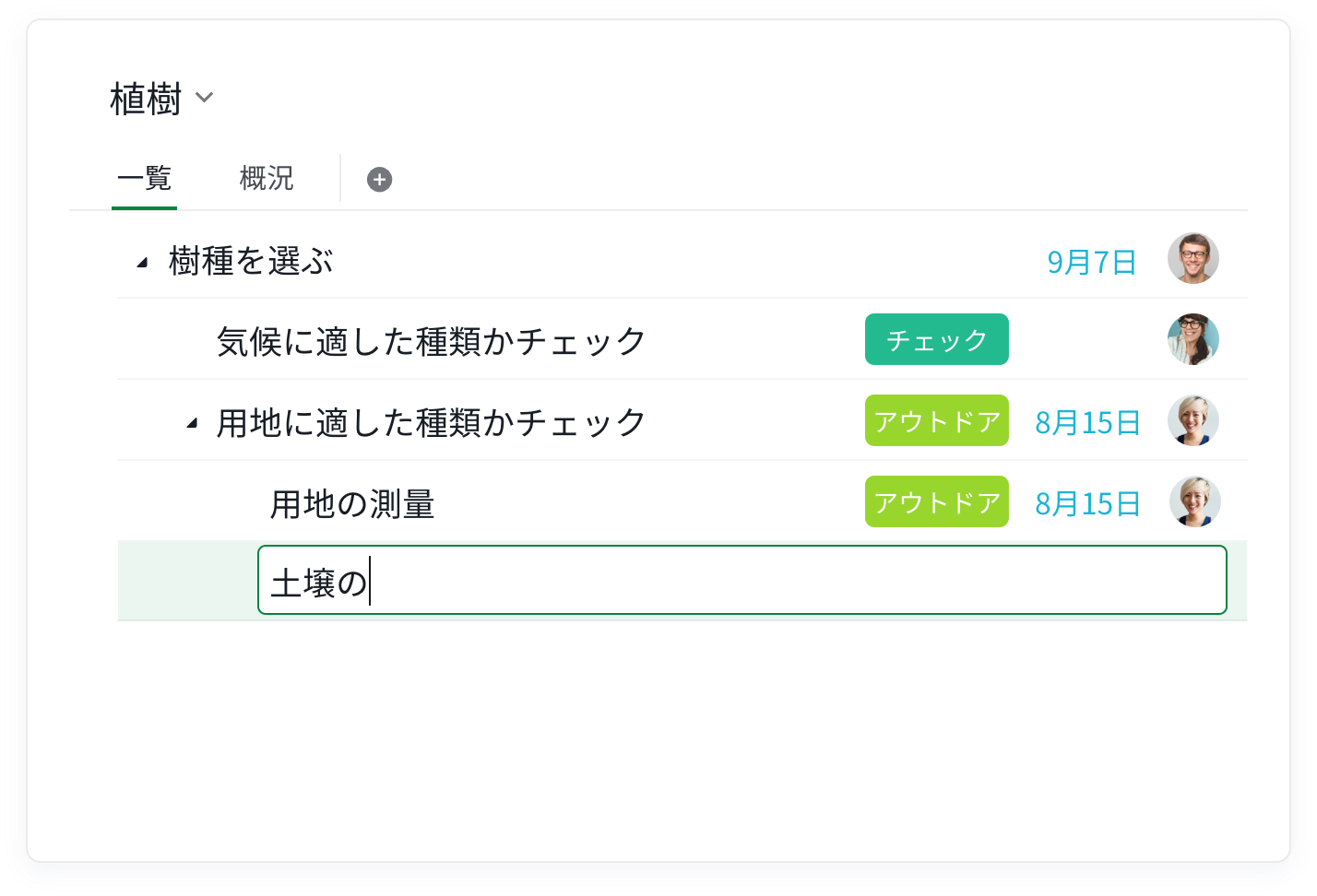1317x896 pixels.
Task: Click the green チェック tag
Action: [x=936, y=340]
